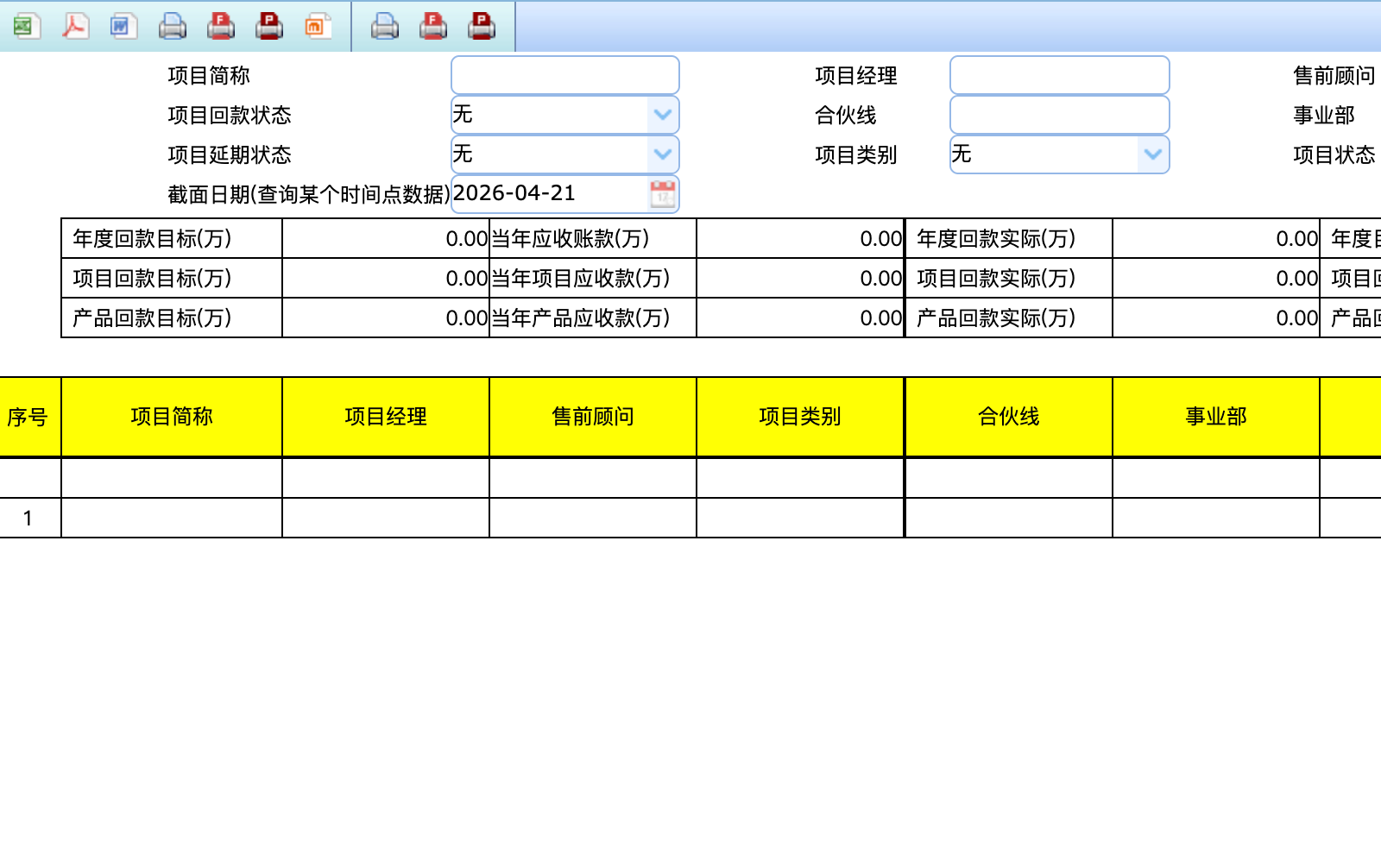Viewport: 1381px width, 868px height.
Task: Select row 1 in the 序号 column
Action: click(x=28, y=518)
